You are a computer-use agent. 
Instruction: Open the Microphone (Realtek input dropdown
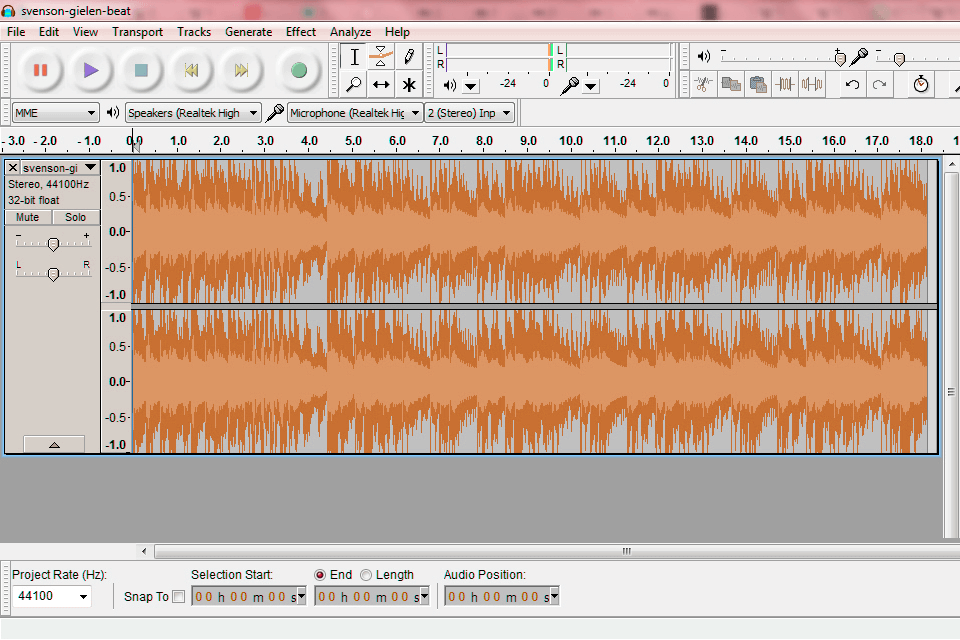point(355,113)
